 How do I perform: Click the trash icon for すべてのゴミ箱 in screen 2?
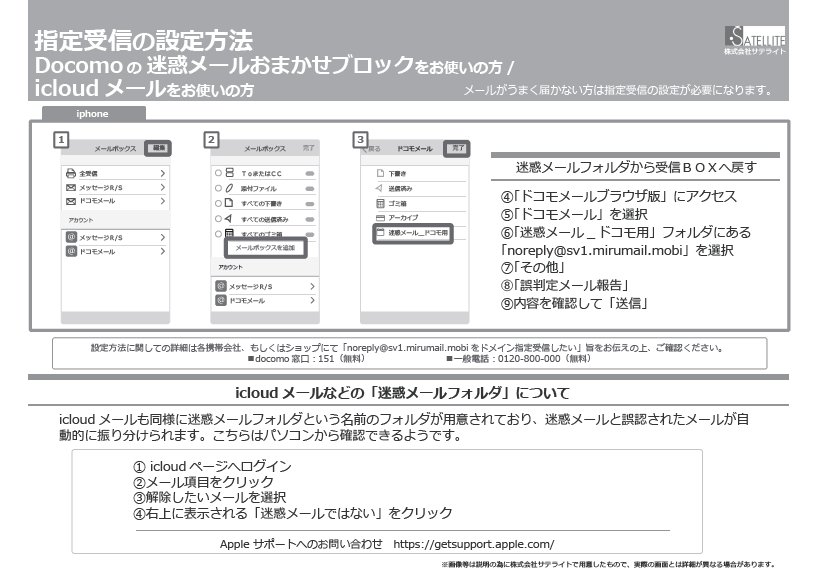click(229, 233)
